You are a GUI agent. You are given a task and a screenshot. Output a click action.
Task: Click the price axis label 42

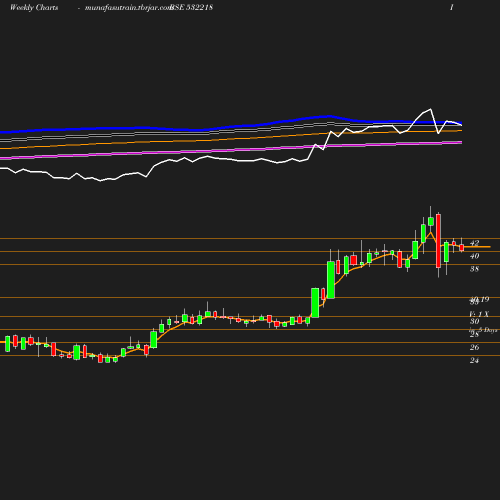[474, 243]
